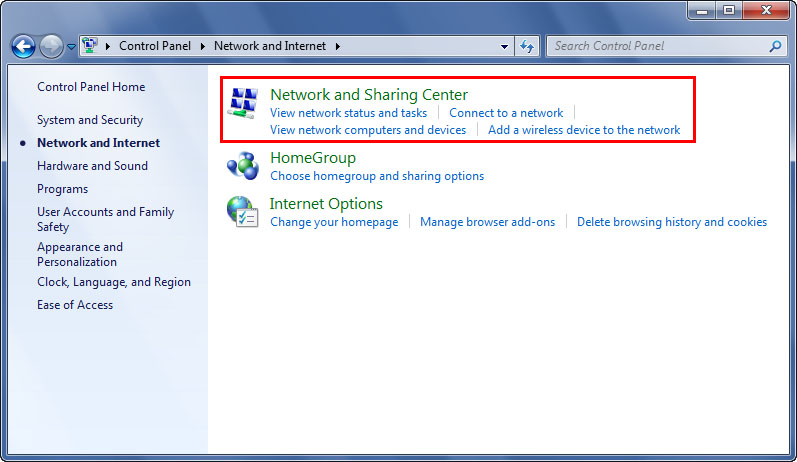This screenshot has width=797, height=462.
Task: Click the HomeGroup icon
Action: tap(242, 166)
